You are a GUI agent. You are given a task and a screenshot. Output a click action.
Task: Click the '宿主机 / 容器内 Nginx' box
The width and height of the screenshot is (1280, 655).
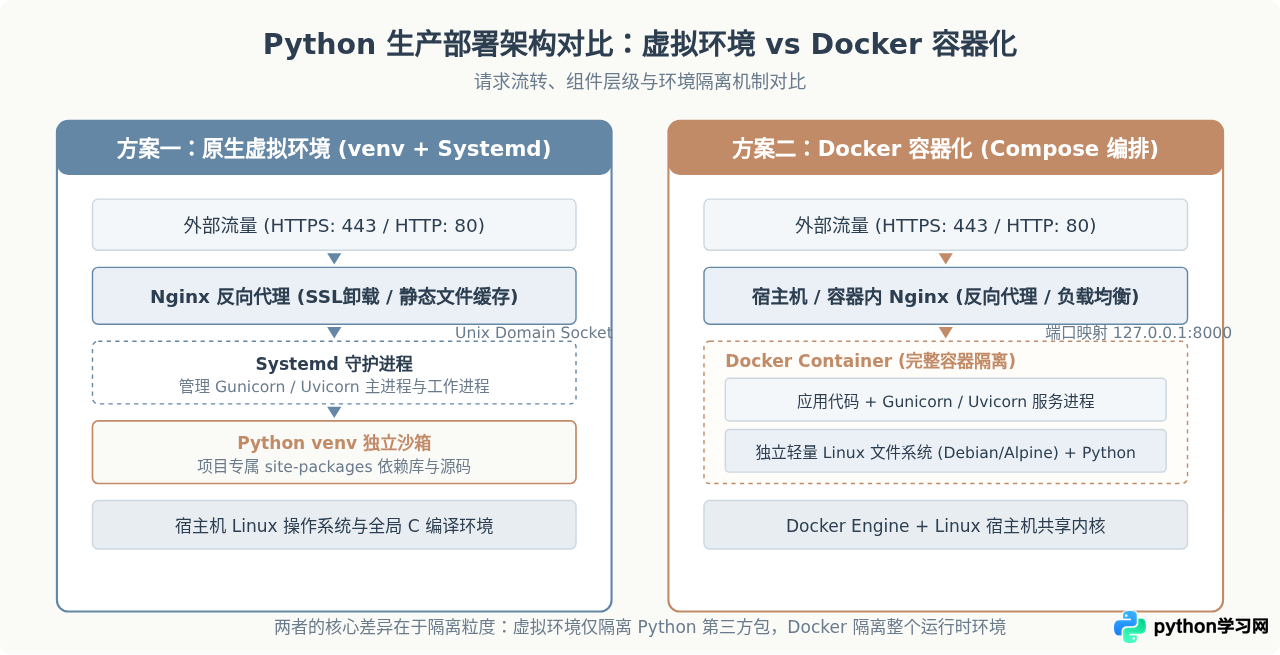[x=945, y=296]
